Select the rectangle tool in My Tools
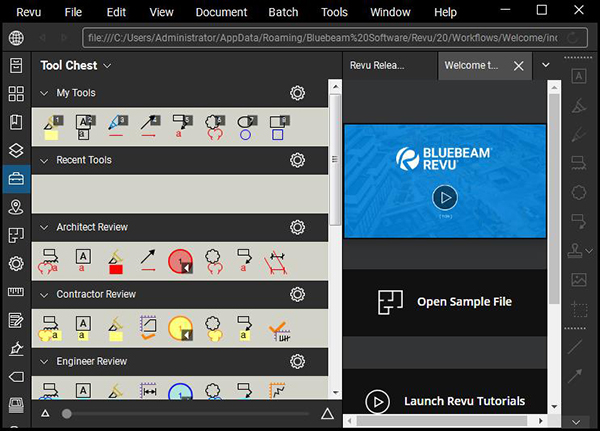This screenshot has height=431, width=600. (279, 127)
